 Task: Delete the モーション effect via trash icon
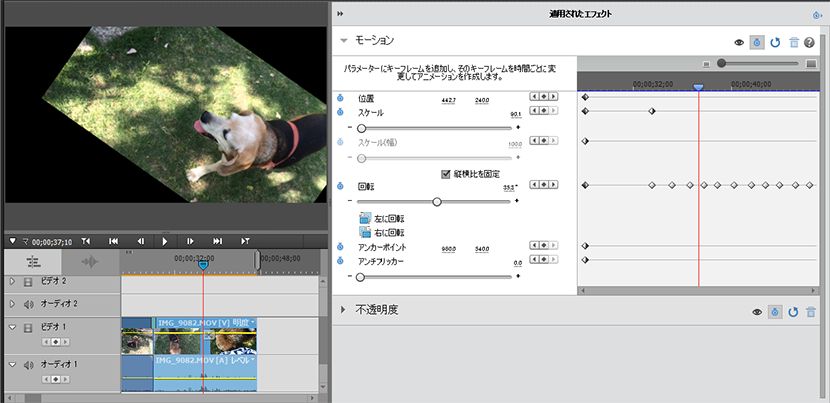point(793,43)
